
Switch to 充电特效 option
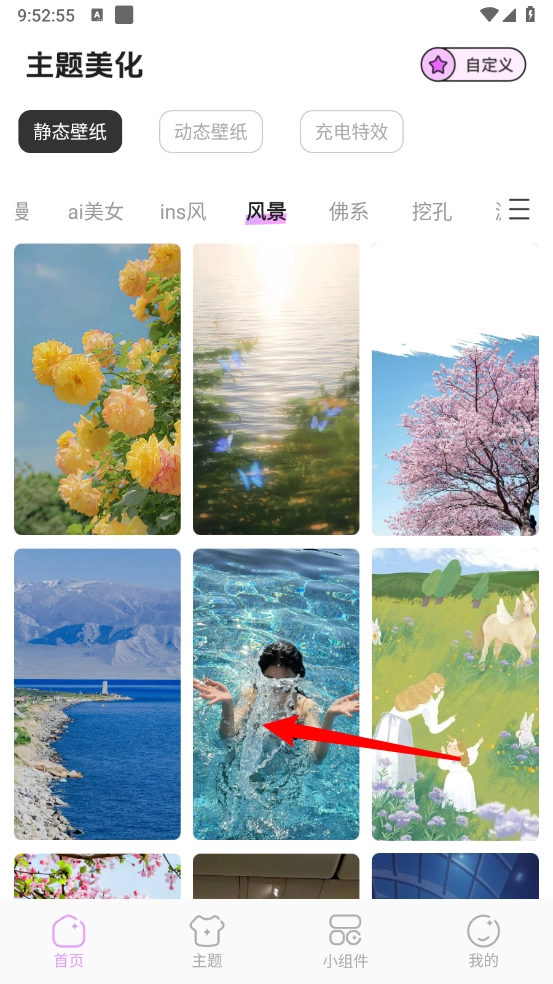(352, 132)
